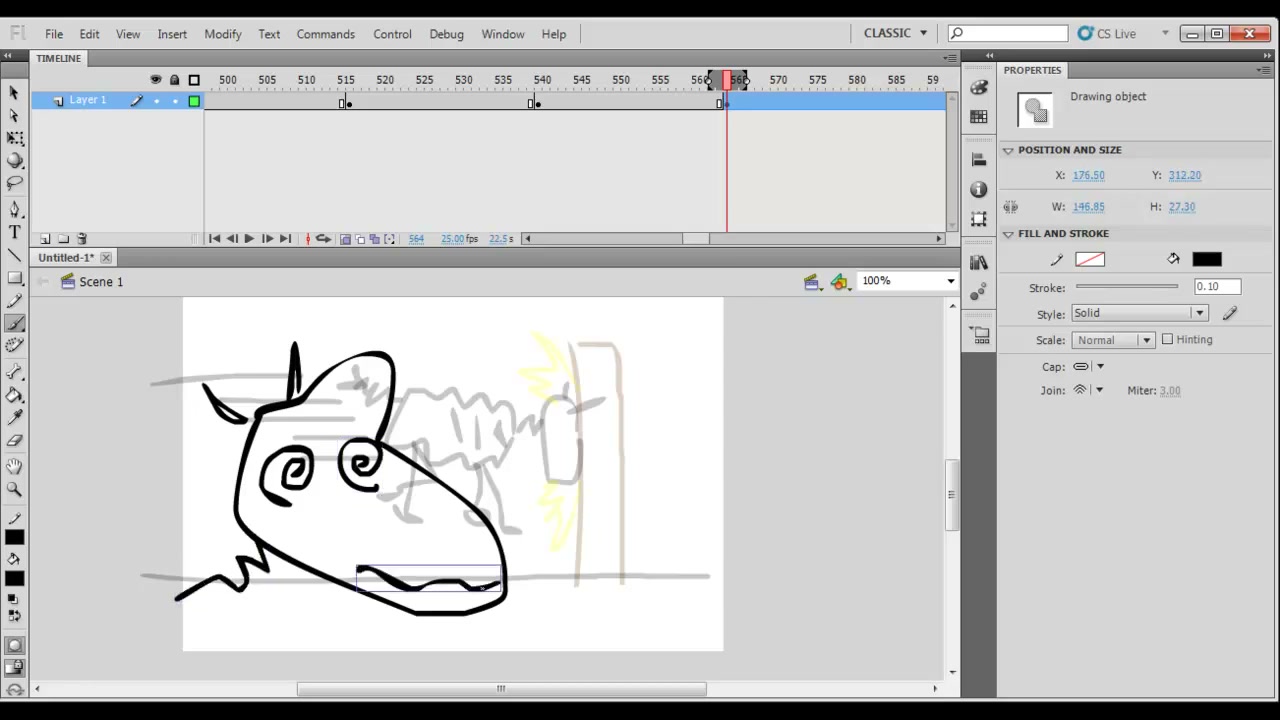Open the Library panel books icon
Viewport: 1280px width, 720px height.
[x=979, y=262]
